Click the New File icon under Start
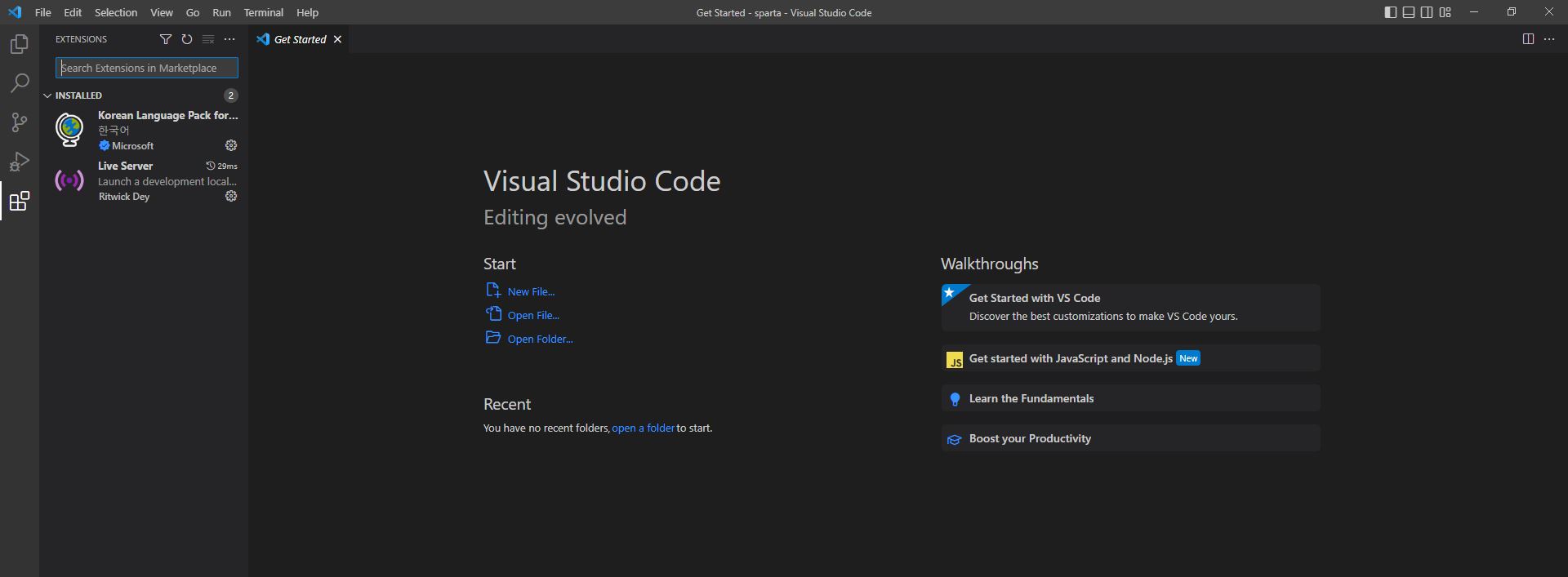The height and width of the screenshot is (577, 1568). 493,291
